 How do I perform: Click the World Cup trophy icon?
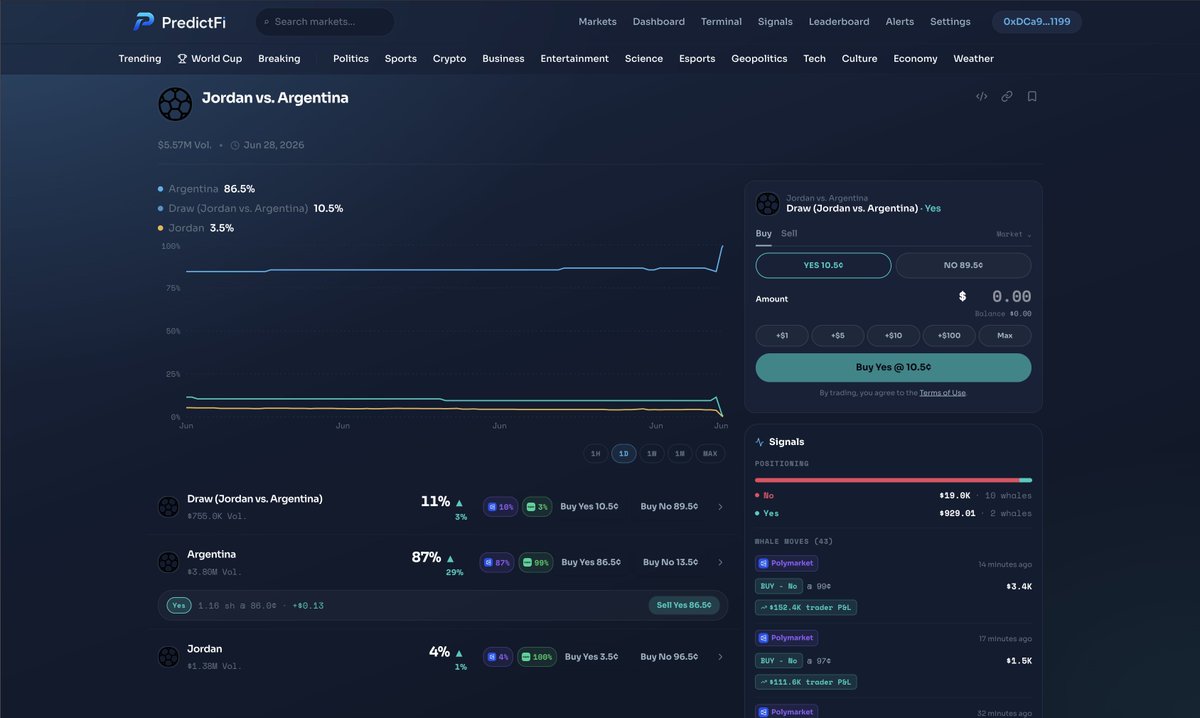tap(182, 59)
